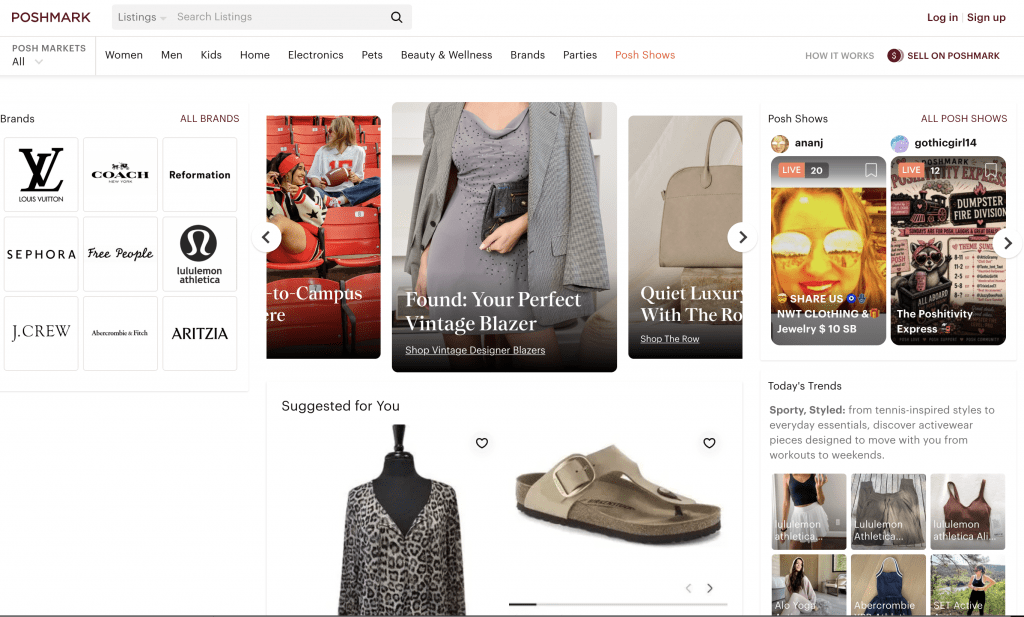Go to previous banner slide
Screen dimensions: 1024x617
coord(266,237)
